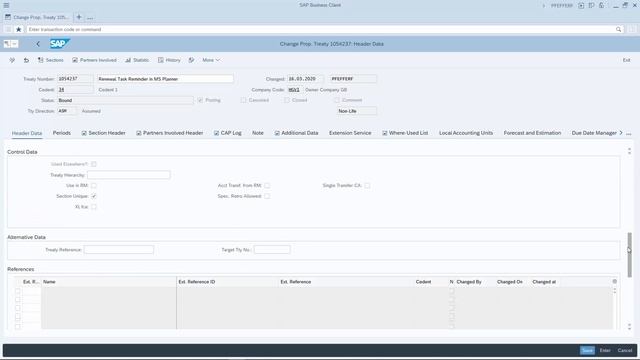Click the Enter button in footer

pos(605,350)
